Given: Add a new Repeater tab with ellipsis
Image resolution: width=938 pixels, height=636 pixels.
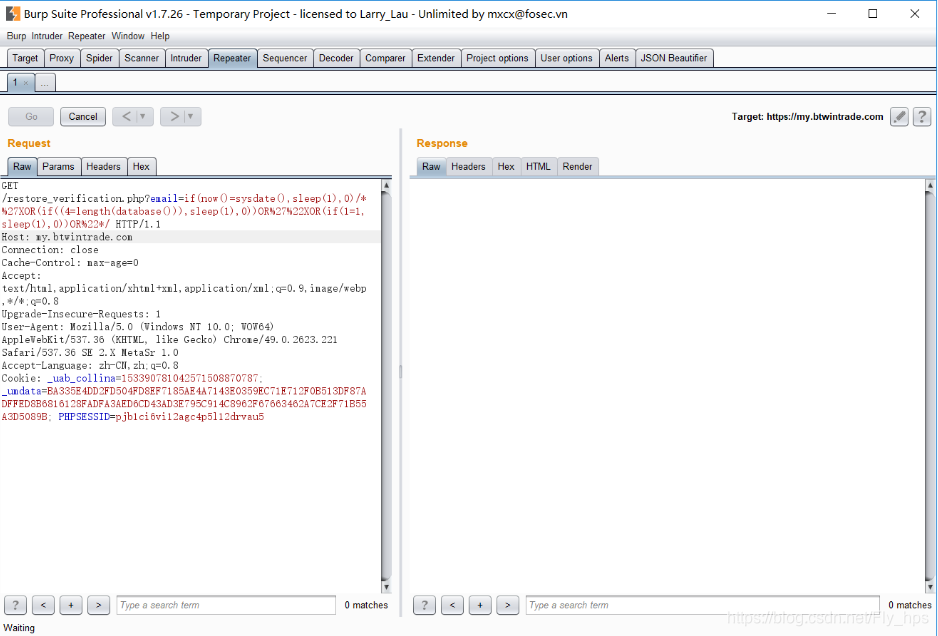Looking at the screenshot, I should (x=45, y=83).
